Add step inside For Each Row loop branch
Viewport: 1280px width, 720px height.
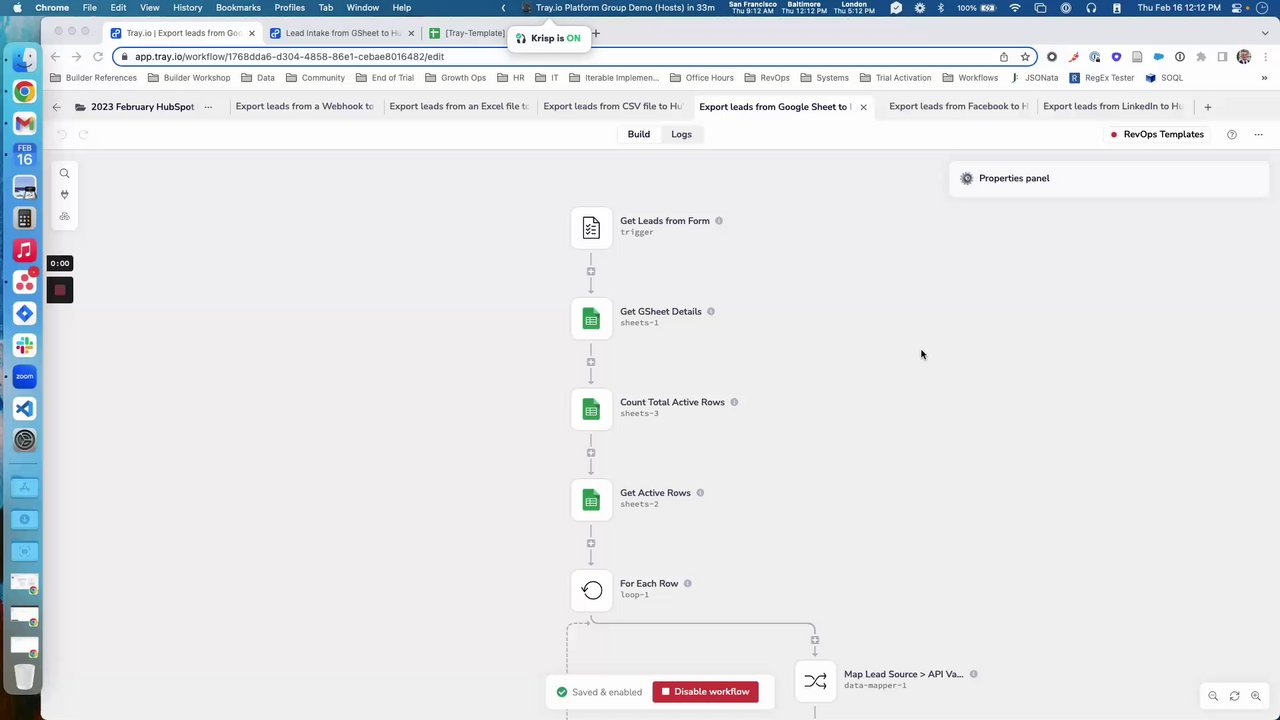click(815, 640)
